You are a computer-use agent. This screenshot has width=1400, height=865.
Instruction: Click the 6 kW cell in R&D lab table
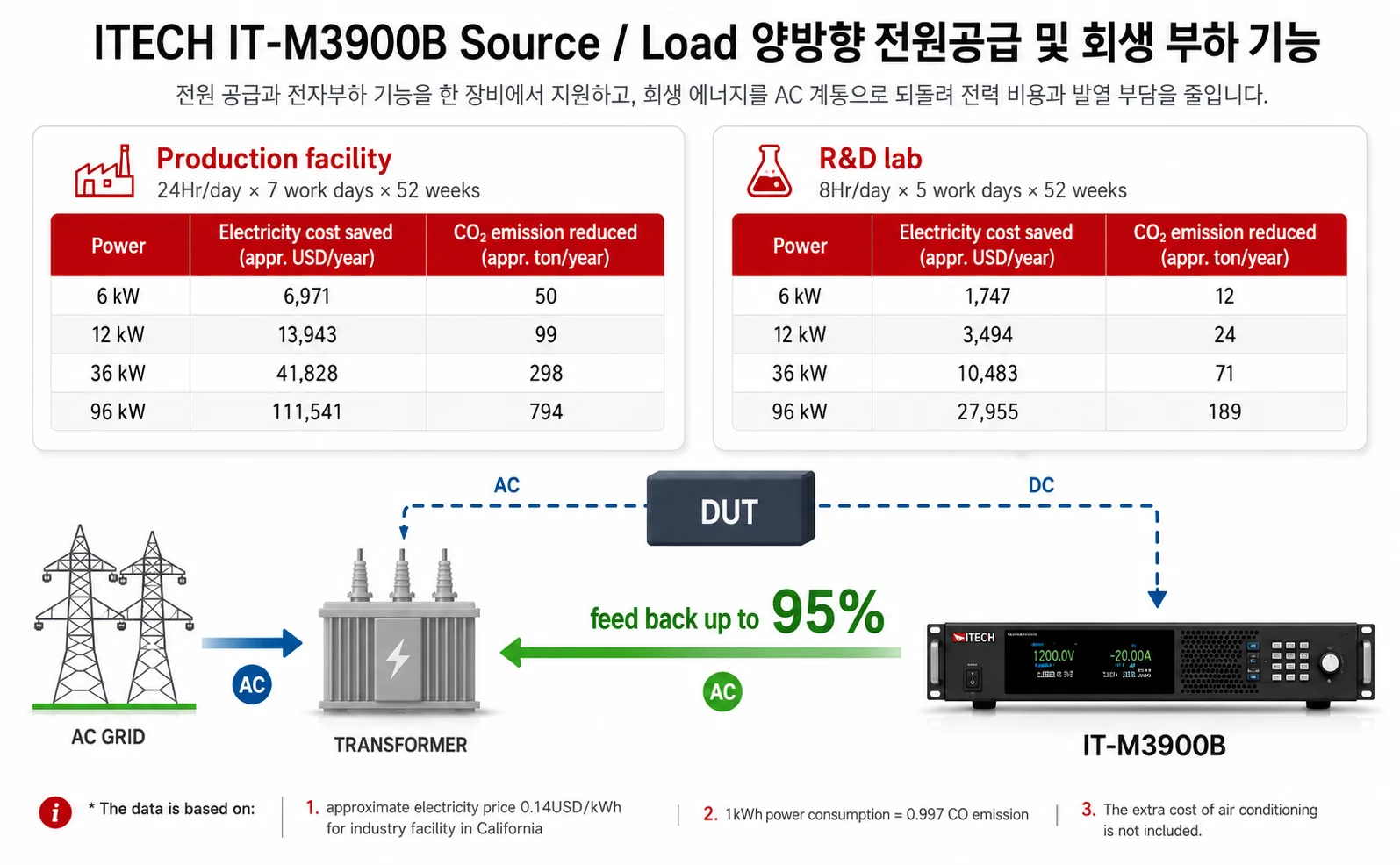point(801,297)
